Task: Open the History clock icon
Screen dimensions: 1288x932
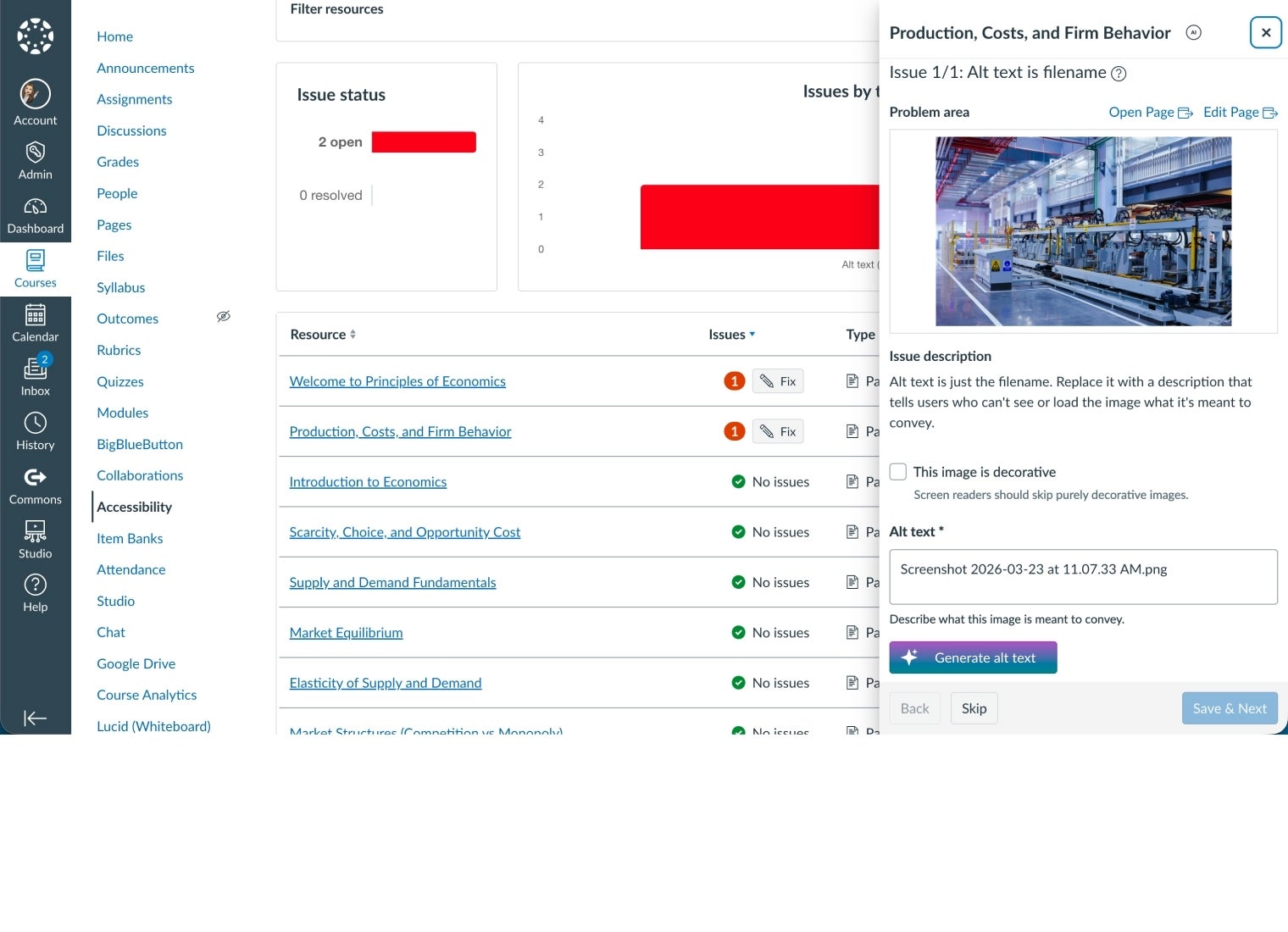Action: (x=35, y=423)
